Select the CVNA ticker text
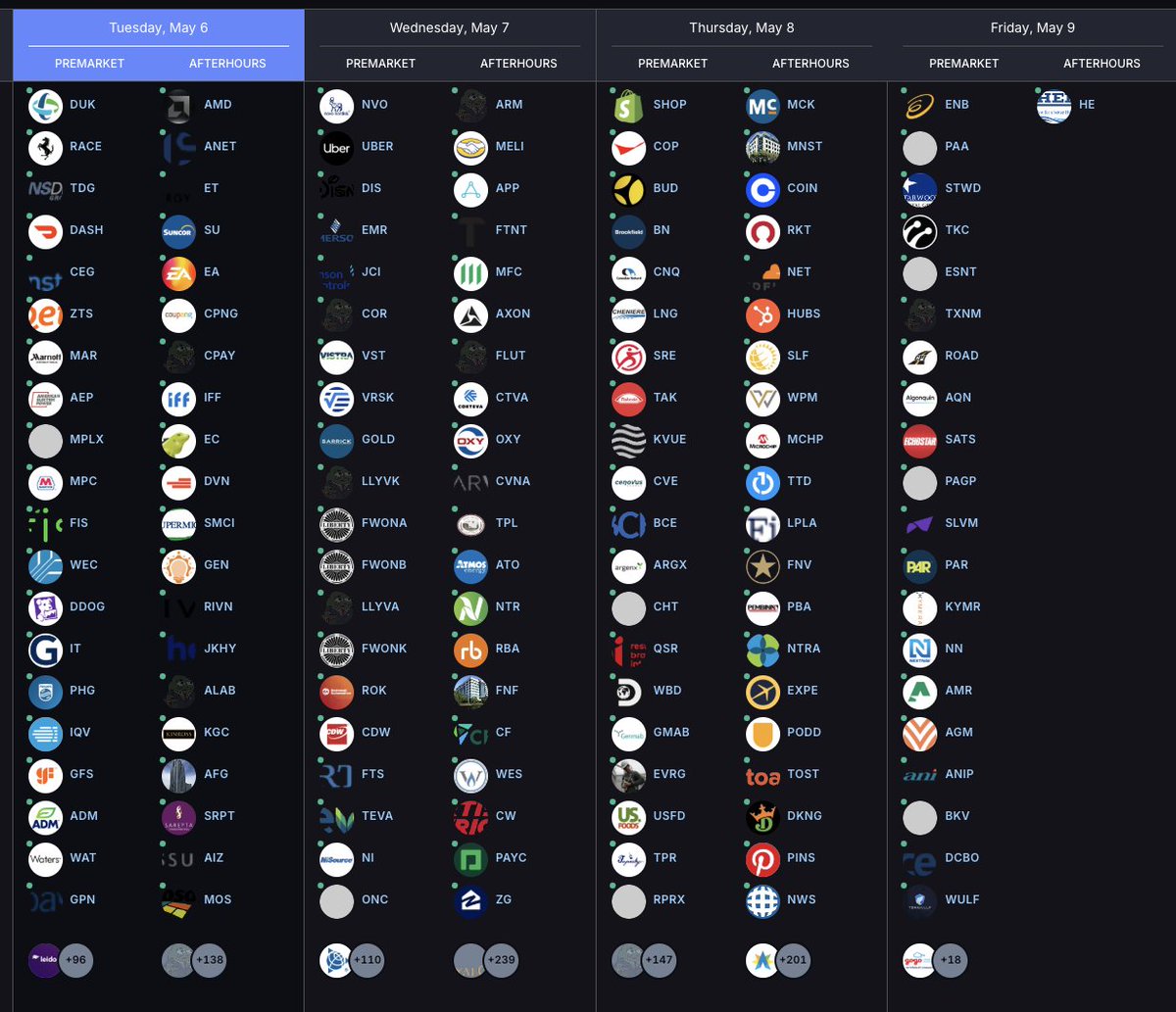Screen dimensions: 1176x1012 513,482
